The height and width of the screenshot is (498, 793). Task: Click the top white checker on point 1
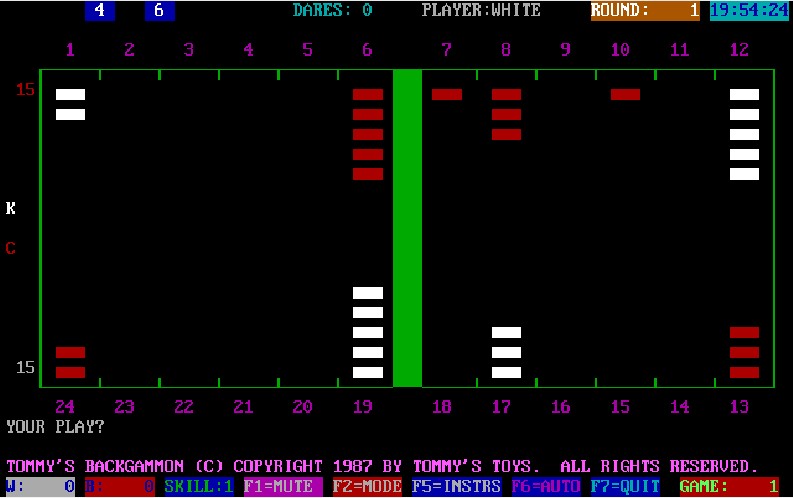click(70, 94)
